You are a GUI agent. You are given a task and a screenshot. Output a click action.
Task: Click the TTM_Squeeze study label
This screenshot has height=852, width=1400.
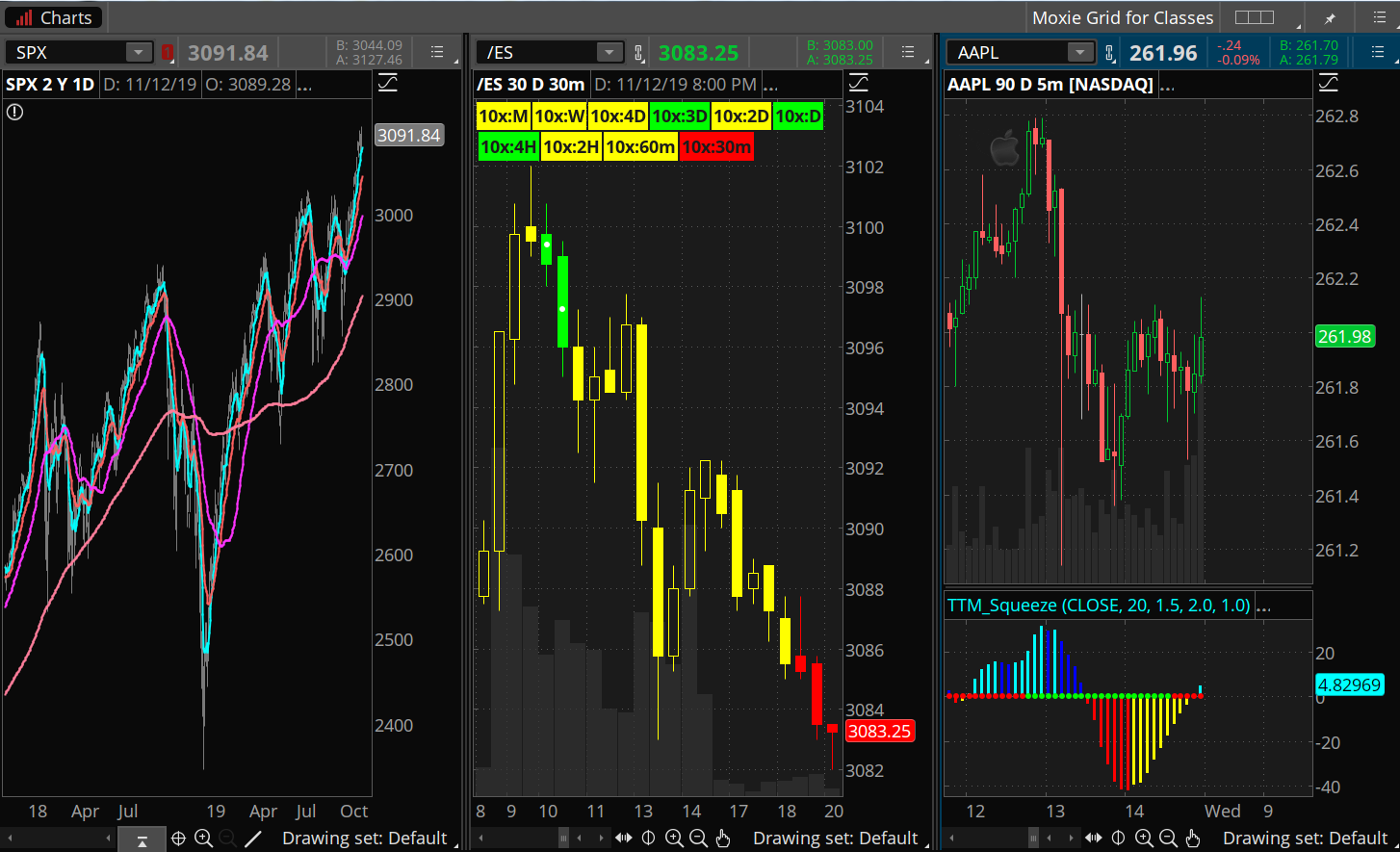1099,606
